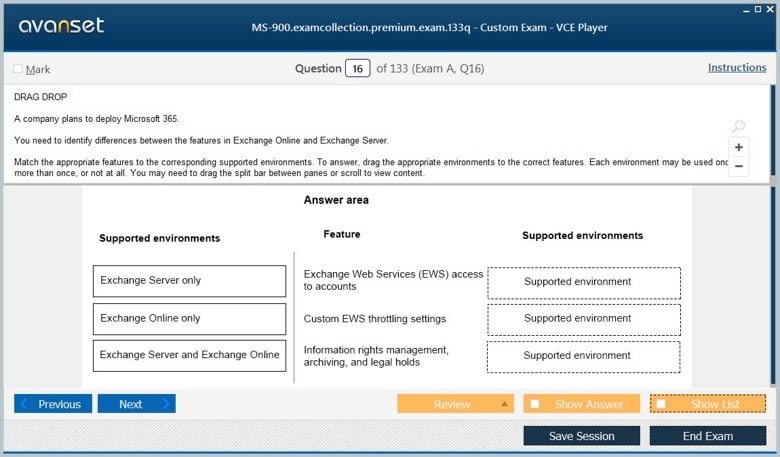Go to the Next question
The height and width of the screenshot is (457, 780).
[136, 404]
